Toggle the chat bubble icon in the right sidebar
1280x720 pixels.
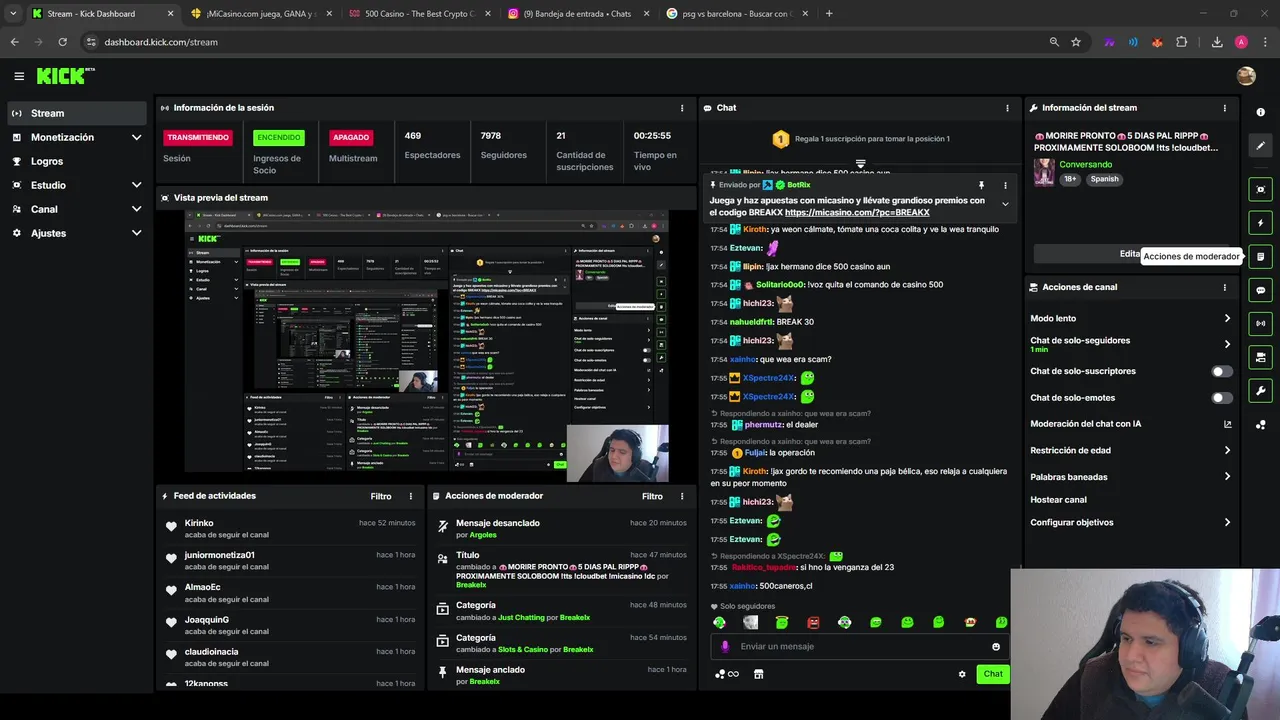pyautogui.click(x=1260, y=290)
